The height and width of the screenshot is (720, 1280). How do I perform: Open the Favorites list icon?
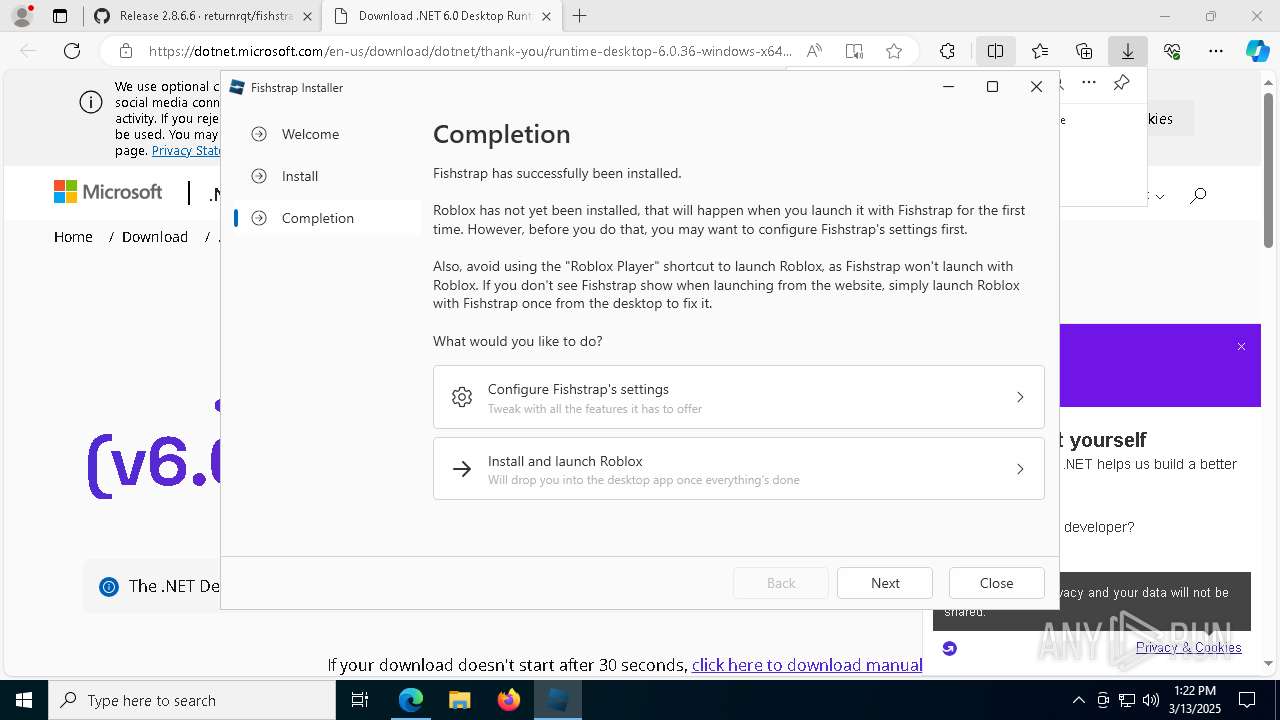[x=1040, y=51]
